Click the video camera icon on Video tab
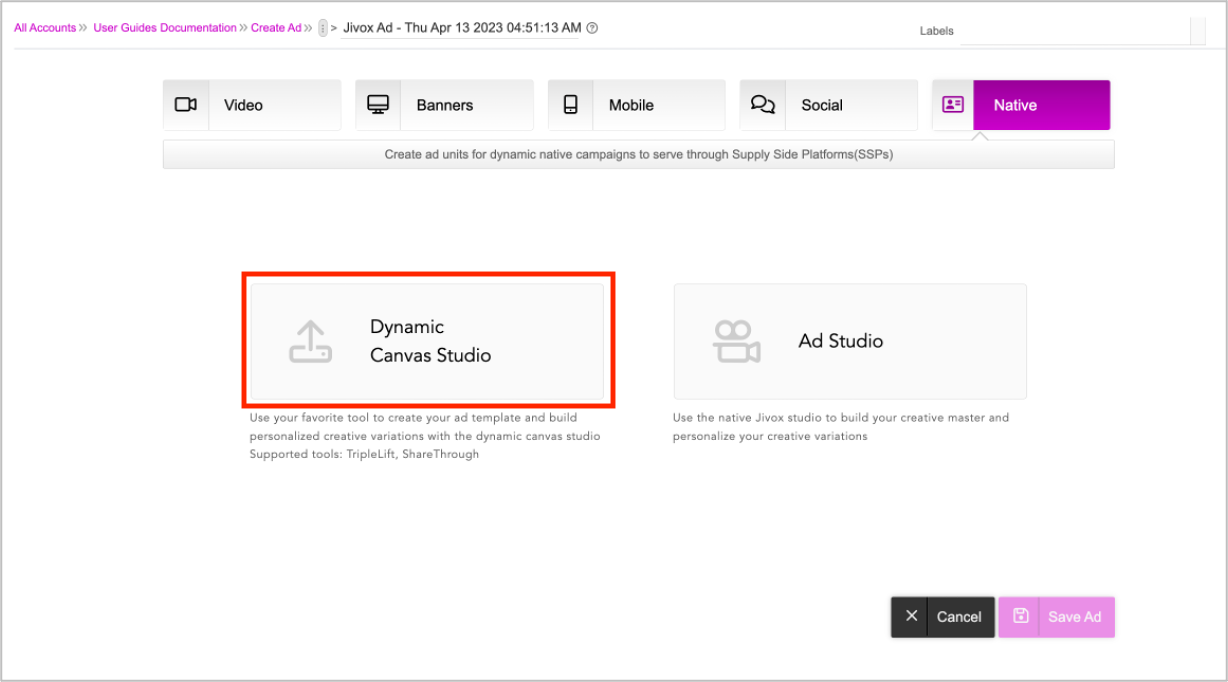This screenshot has width=1228, height=682. click(186, 105)
